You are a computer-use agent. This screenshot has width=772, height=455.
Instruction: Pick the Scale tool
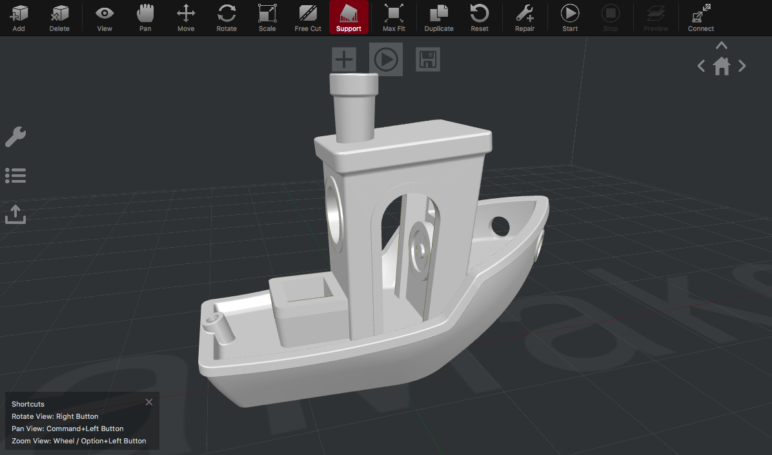point(267,16)
